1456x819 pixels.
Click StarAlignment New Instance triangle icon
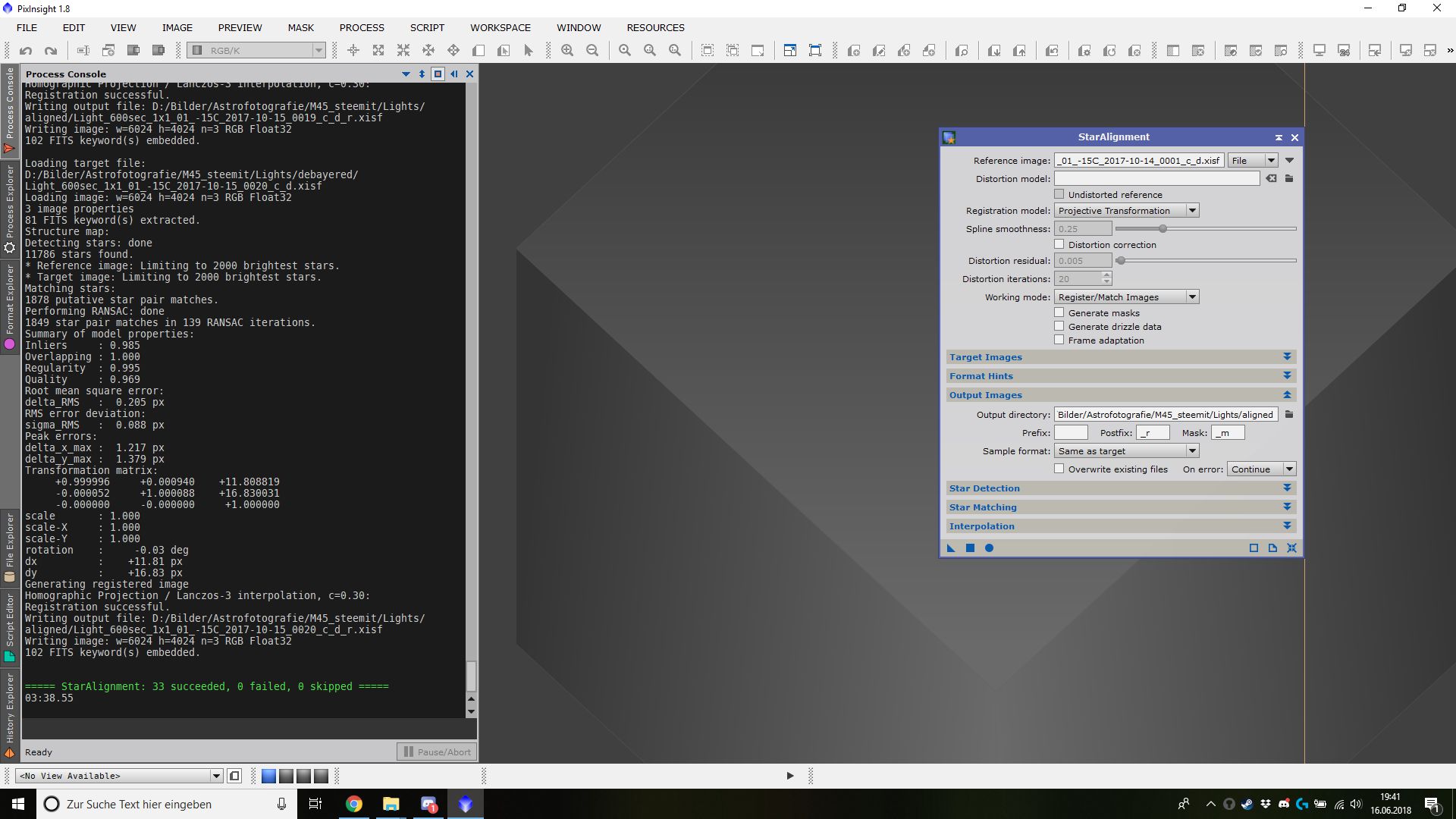(951, 548)
